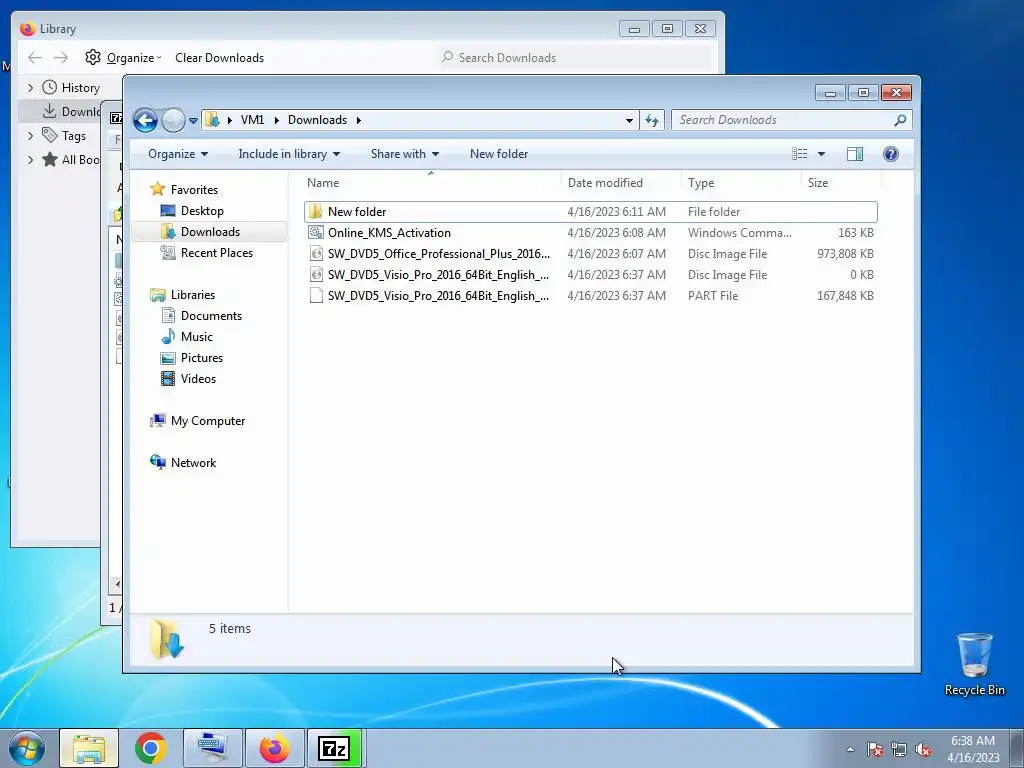Image resolution: width=1024 pixels, height=768 pixels.
Task: Click the Firefox taskbar icon
Action: pos(275,748)
